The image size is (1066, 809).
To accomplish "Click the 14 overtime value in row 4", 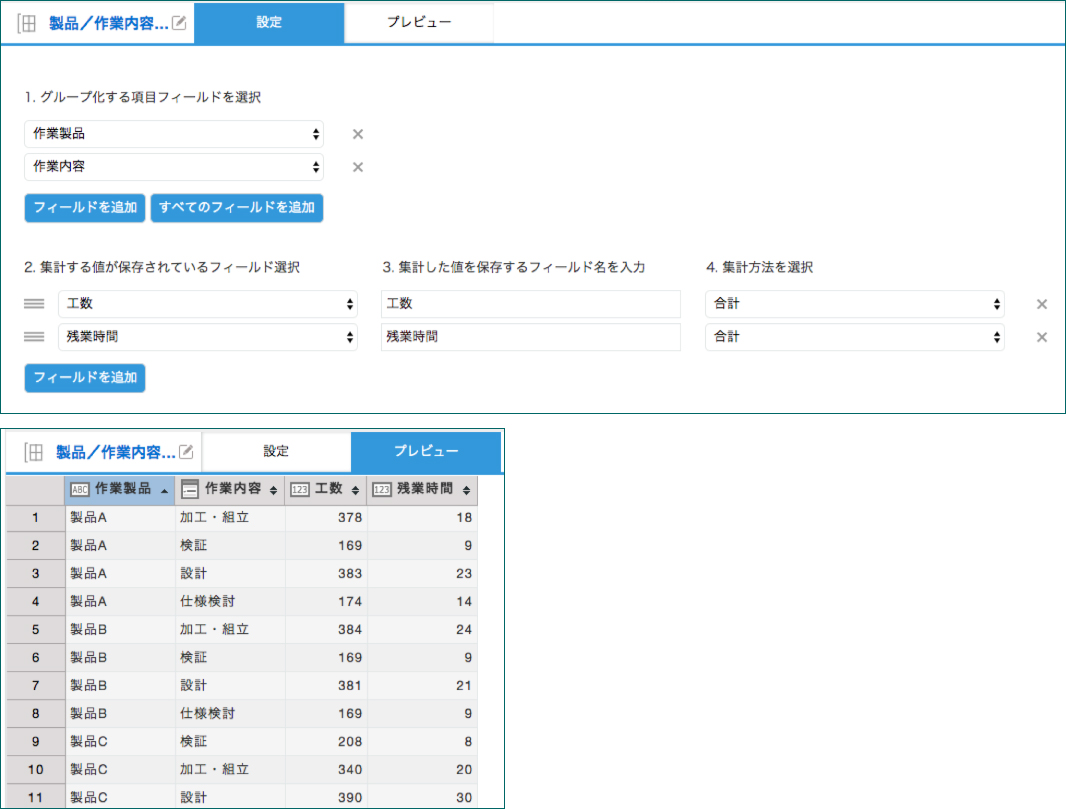I will [464, 602].
